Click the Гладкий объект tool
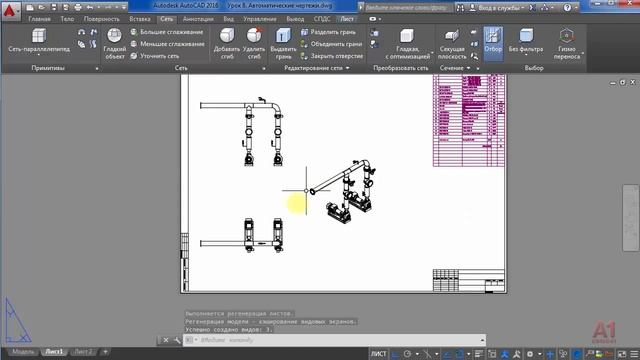The width and height of the screenshot is (640, 360). [114, 44]
